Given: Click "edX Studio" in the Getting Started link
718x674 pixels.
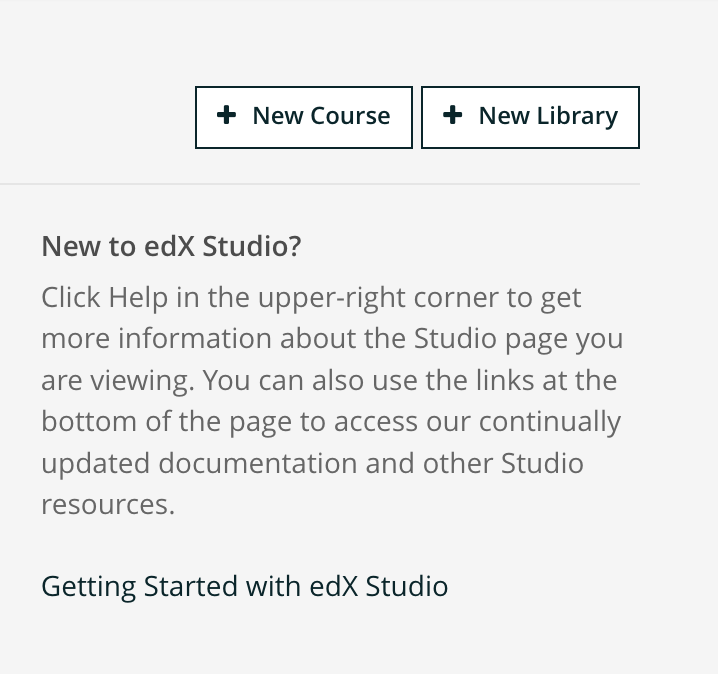Looking at the screenshot, I should pos(379,586).
